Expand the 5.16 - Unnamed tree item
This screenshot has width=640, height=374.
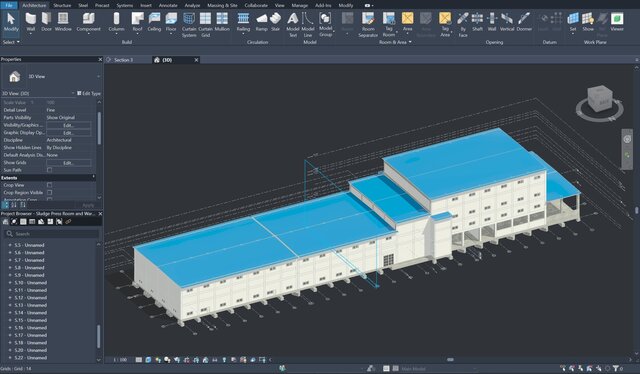[10, 328]
